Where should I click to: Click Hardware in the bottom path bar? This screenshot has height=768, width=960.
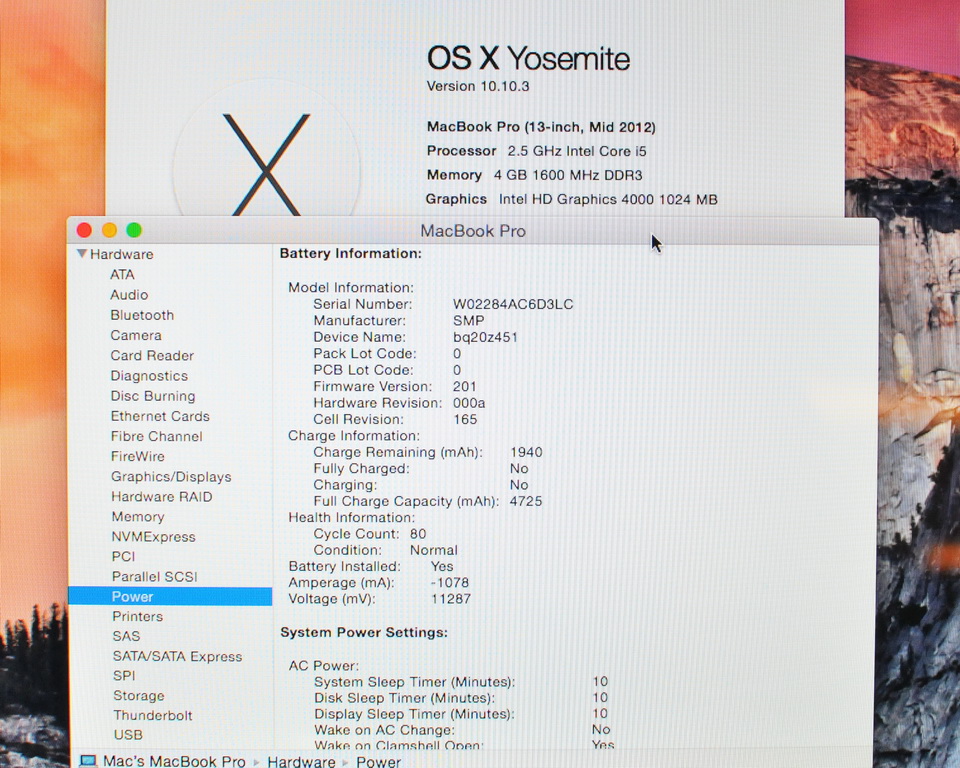coord(301,762)
